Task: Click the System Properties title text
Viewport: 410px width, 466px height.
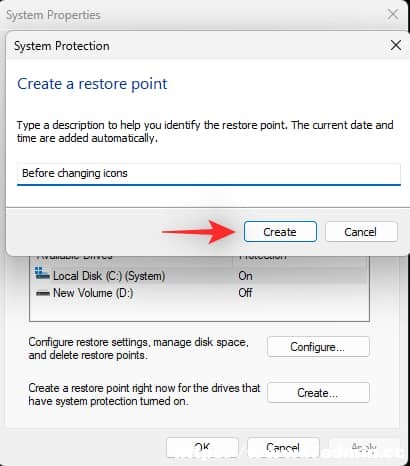Action: (x=53, y=15)
